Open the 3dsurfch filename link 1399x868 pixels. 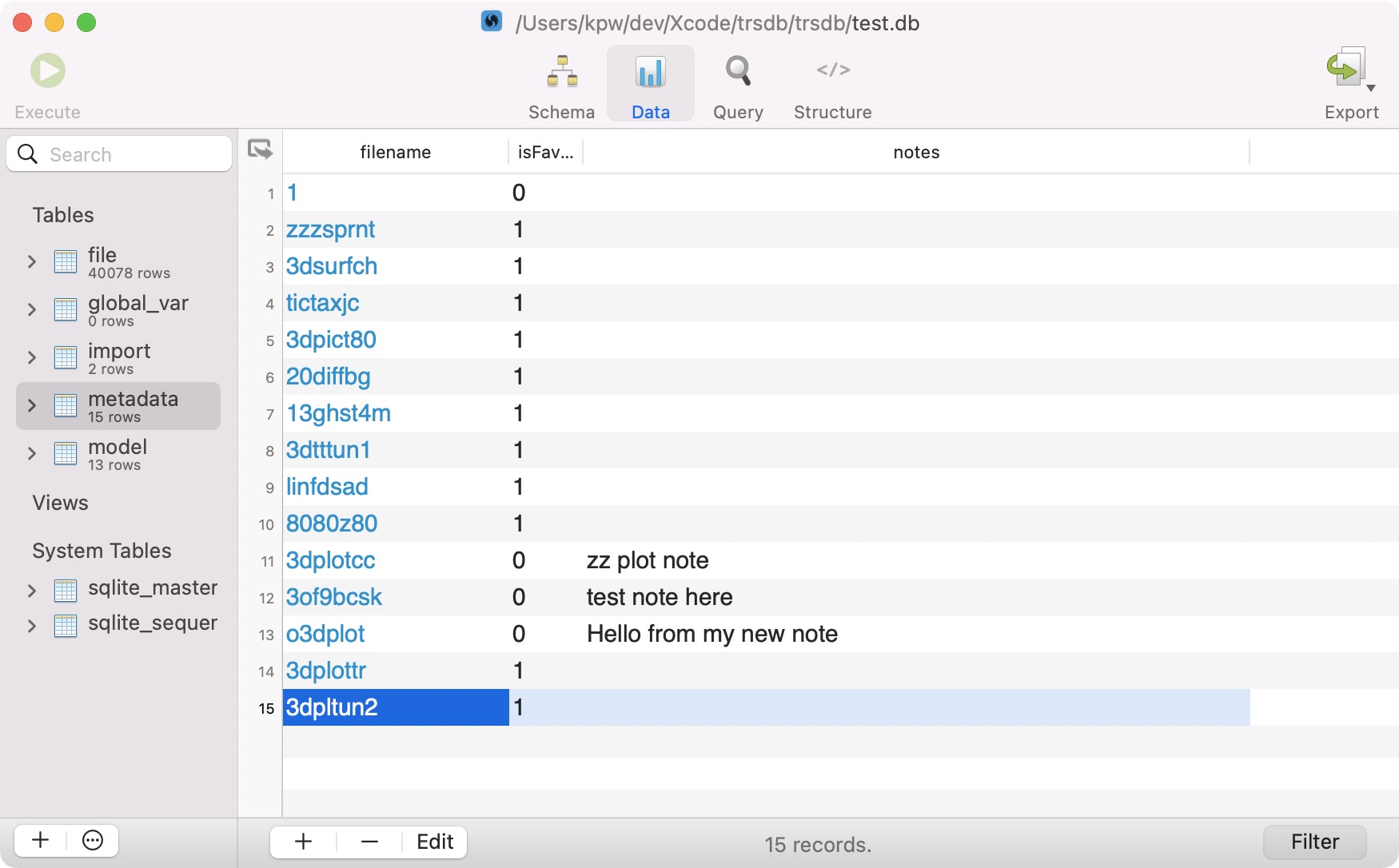click(332, 266)
